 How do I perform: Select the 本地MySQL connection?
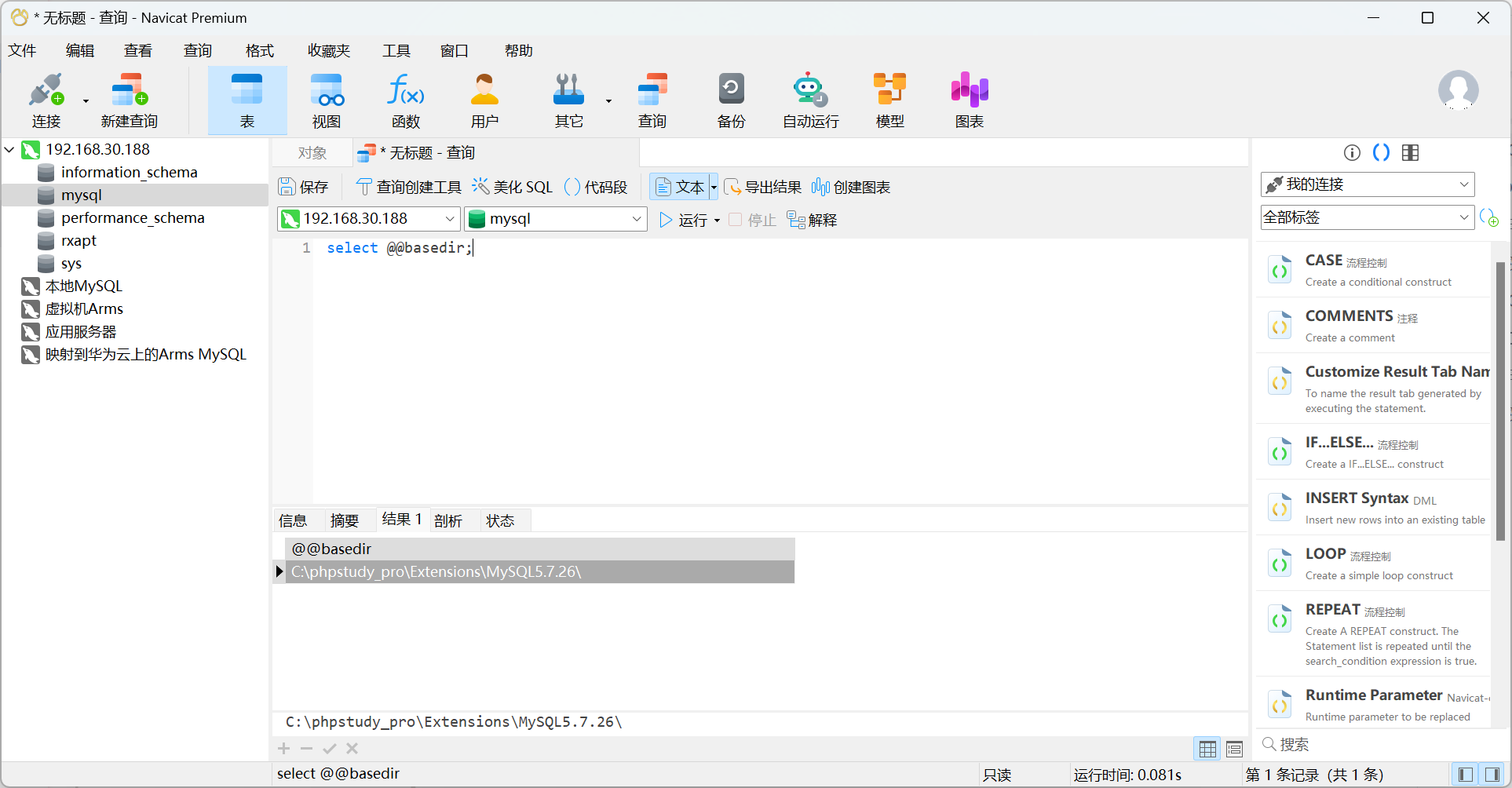tap(84, 286)
